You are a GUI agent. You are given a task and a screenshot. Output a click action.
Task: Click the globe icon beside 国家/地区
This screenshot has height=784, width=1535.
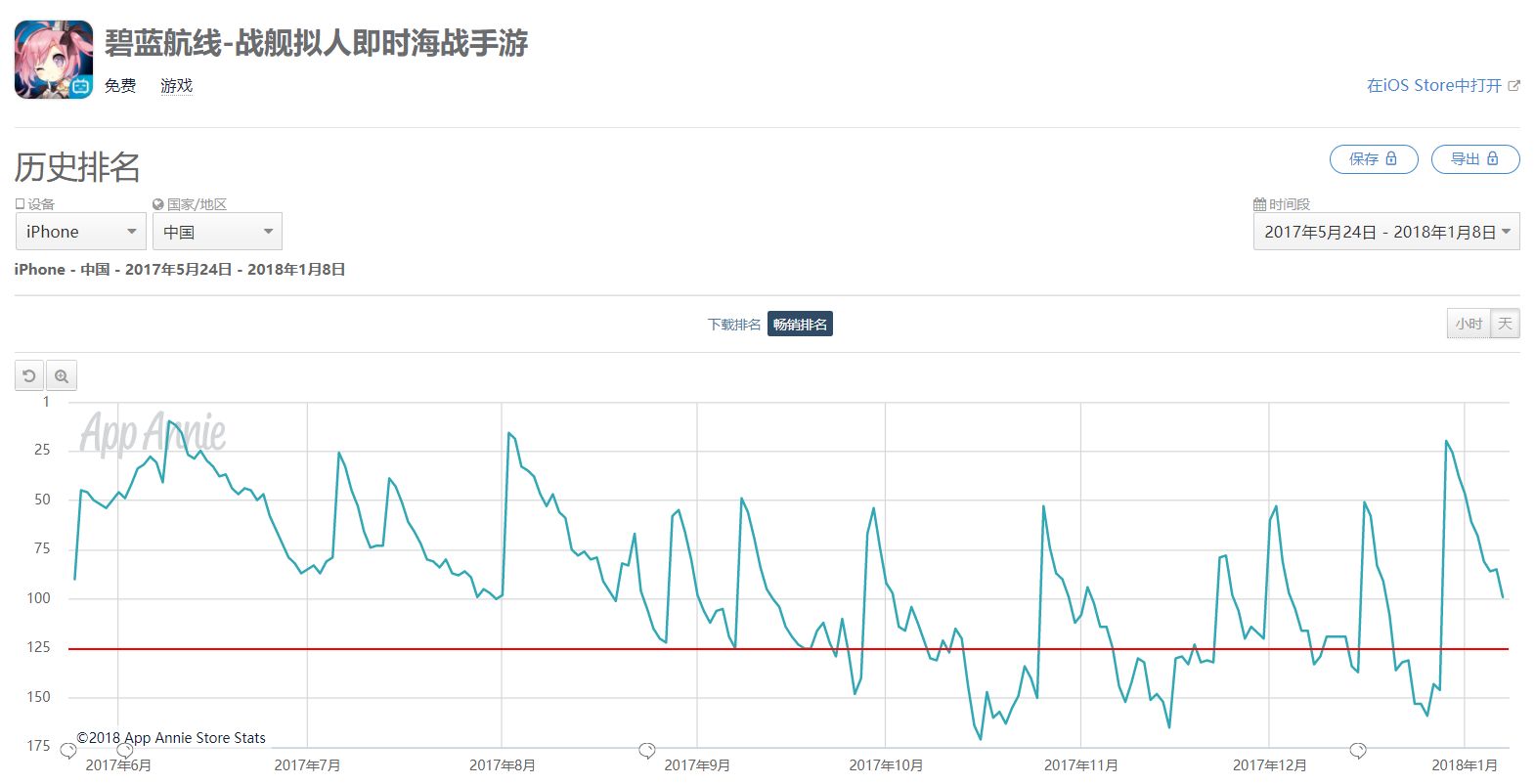157,204
